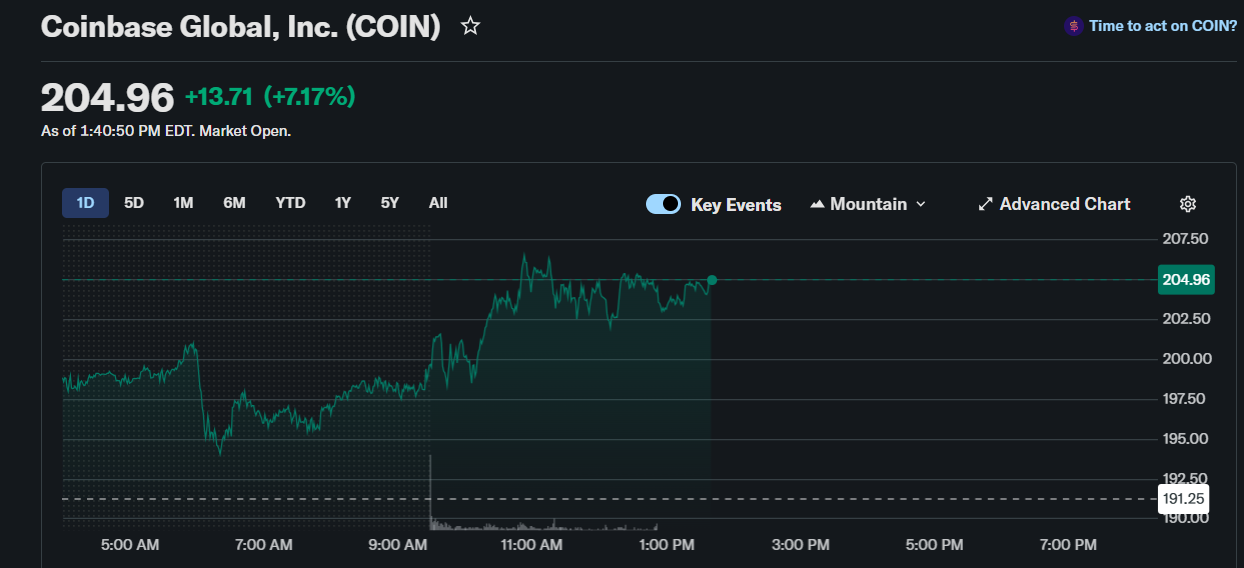Select the All time range

(x=438, y=203)
